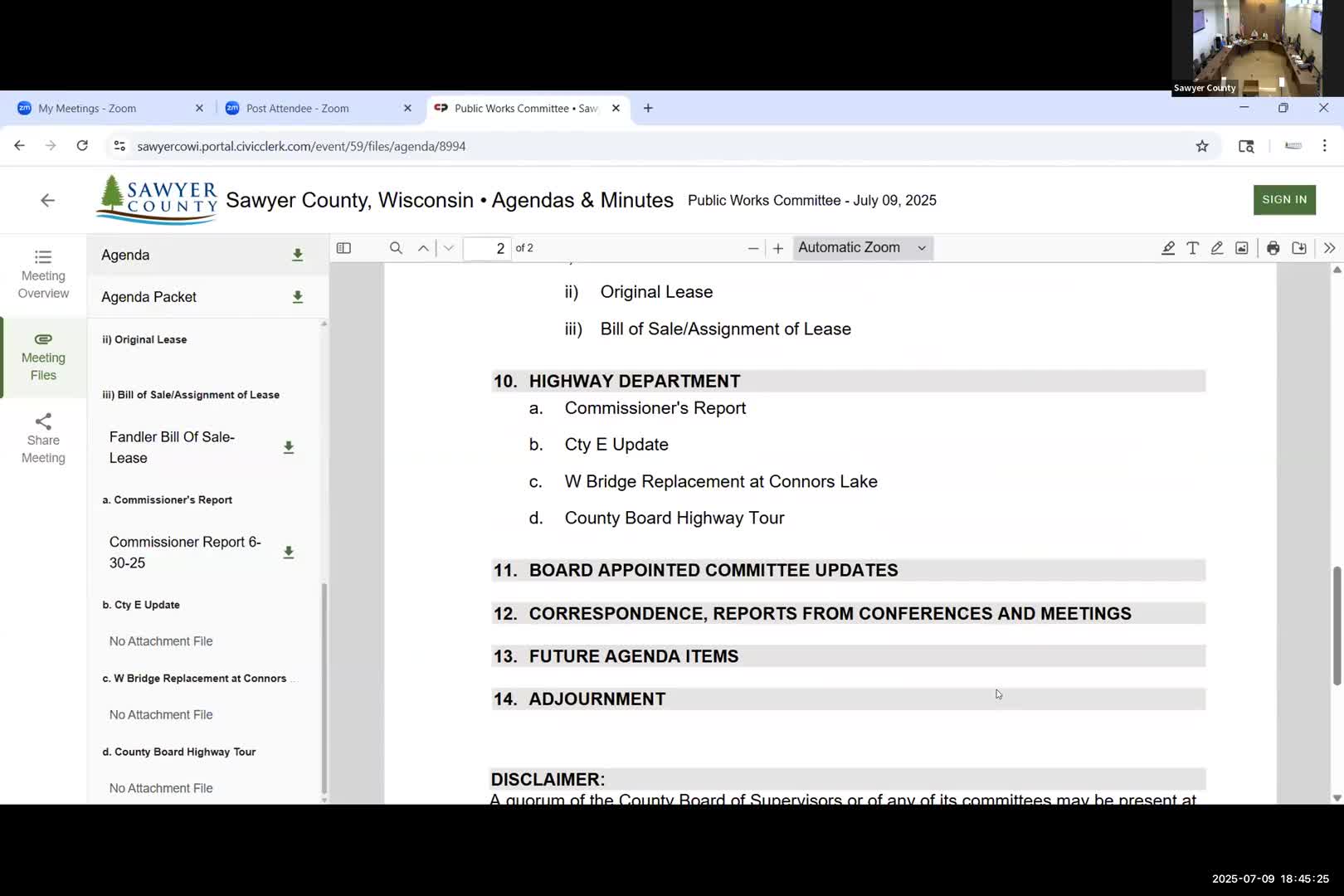The image size is (1344, 896).
Task: Open the browser tab search icon
Action: click(x=1246, y=146)
